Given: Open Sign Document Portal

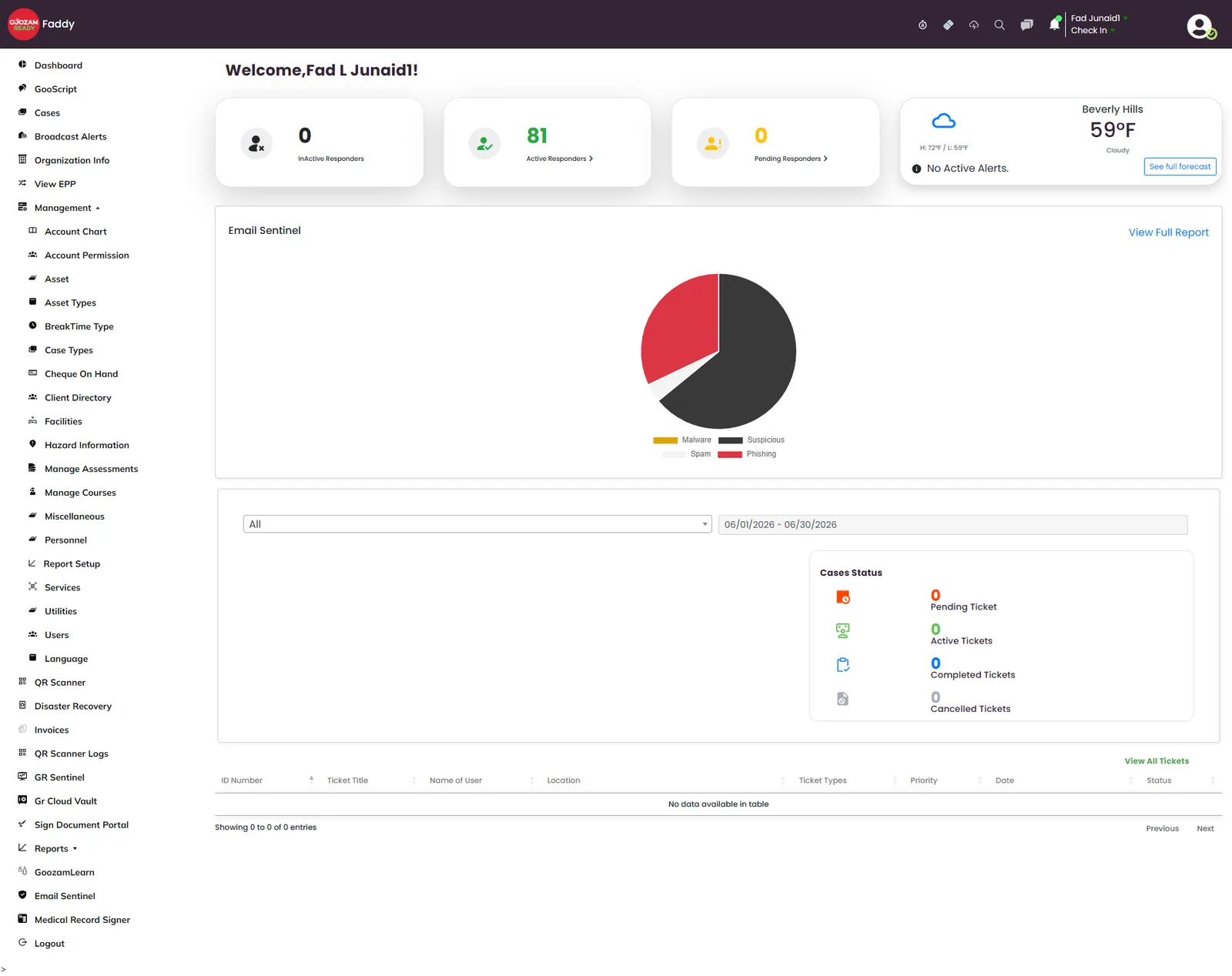Looking at the screenshot, I should pyautogui.click(x=81, y=825).
